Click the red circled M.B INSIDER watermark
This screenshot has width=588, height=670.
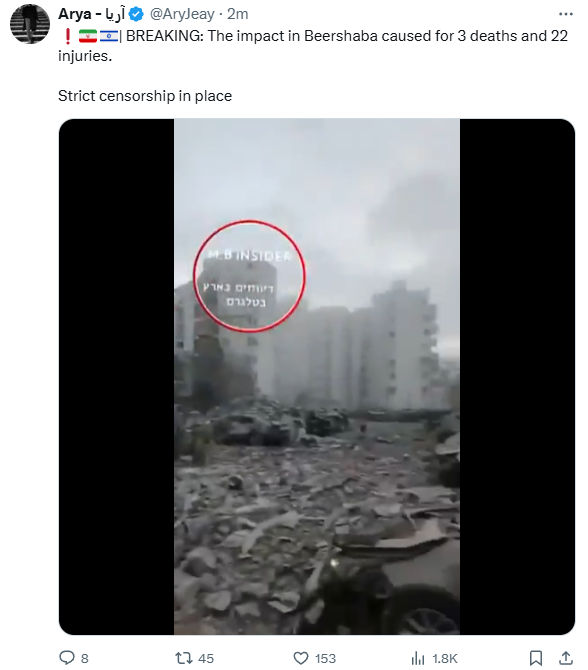(249, 276)
